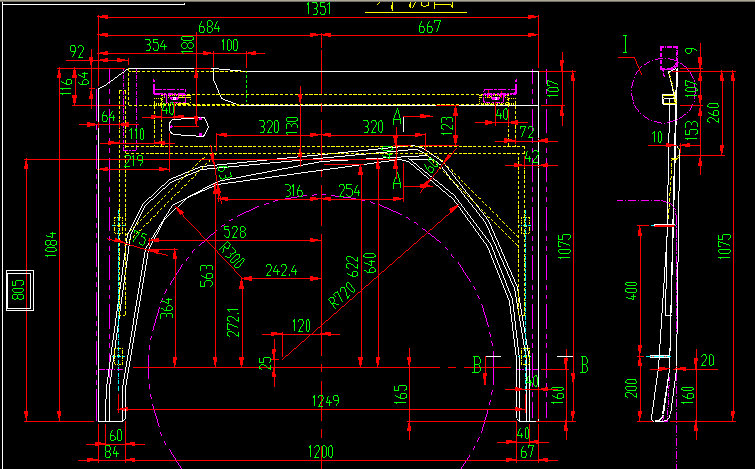Image resolution: width=755 pixels, height=469 pixels.
Task: Click the 354 dimension text
Action: pos(155,45)
